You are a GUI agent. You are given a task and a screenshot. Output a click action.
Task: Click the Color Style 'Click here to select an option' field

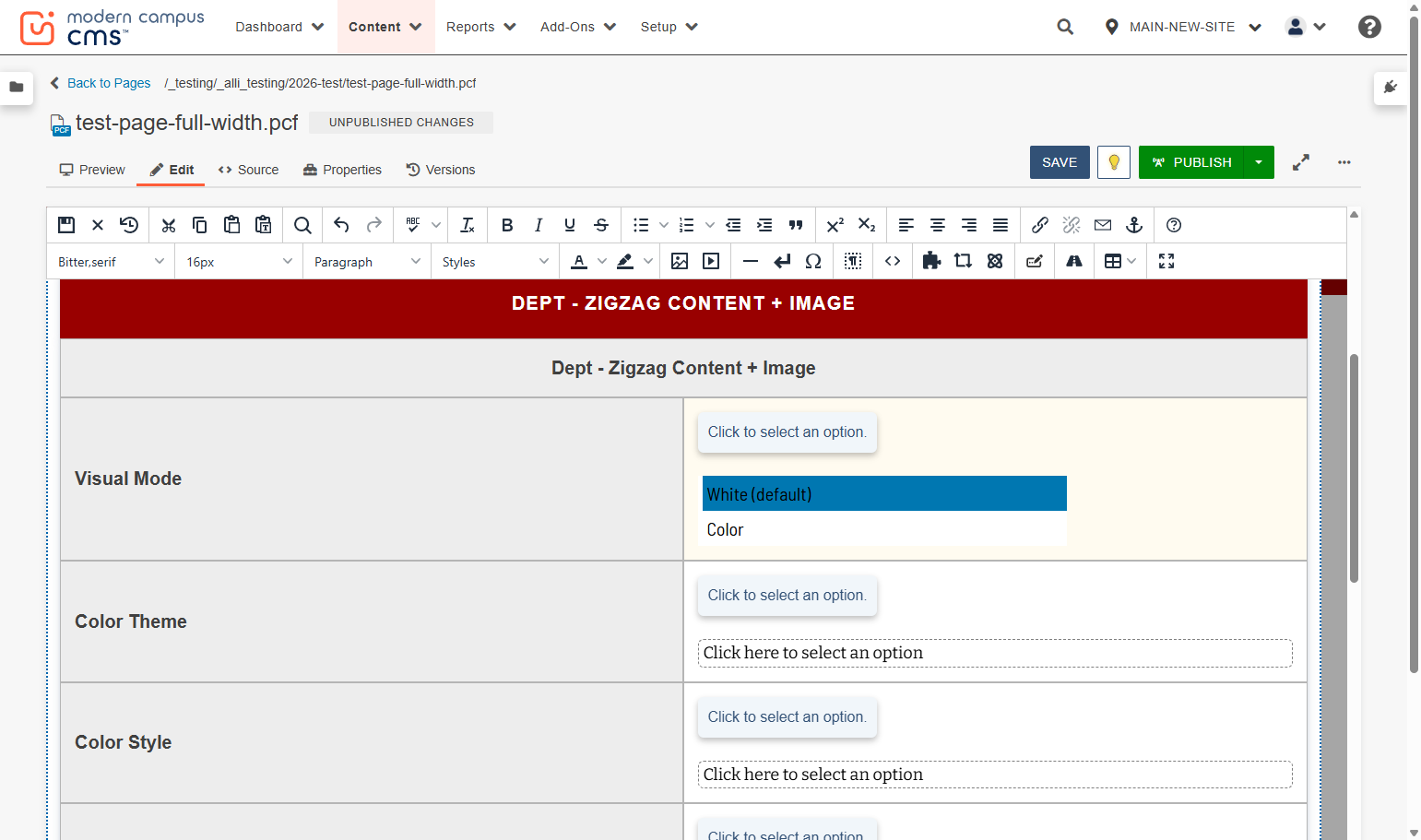click(995, 775)
